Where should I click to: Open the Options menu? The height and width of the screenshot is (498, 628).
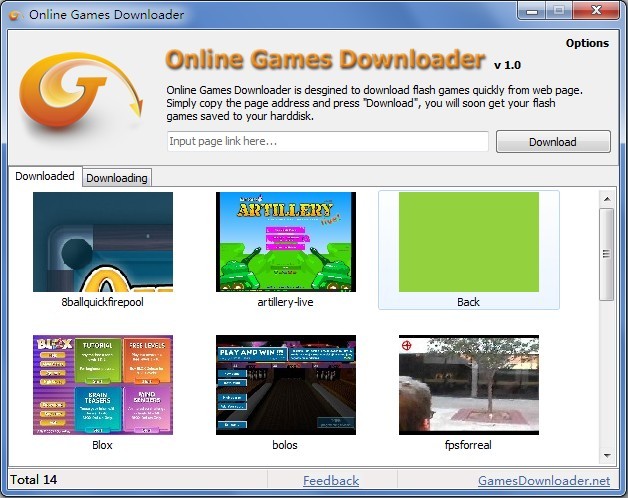pyautogui.click(x=587, y=43)
